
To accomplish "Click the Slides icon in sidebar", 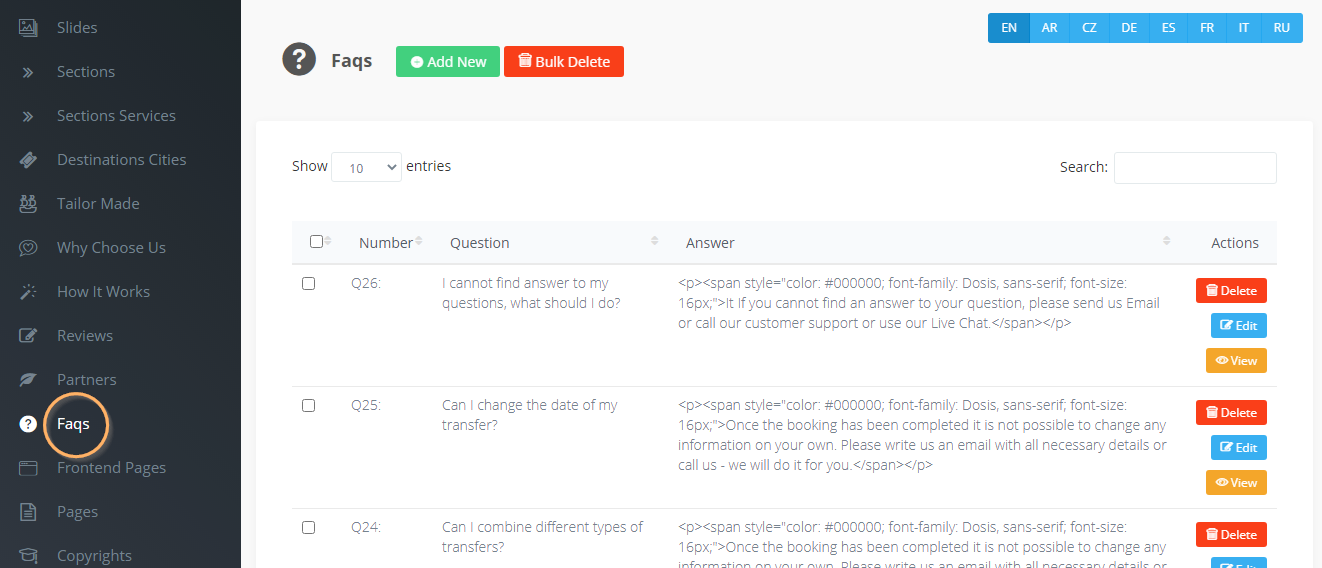I will coord(28,28).
